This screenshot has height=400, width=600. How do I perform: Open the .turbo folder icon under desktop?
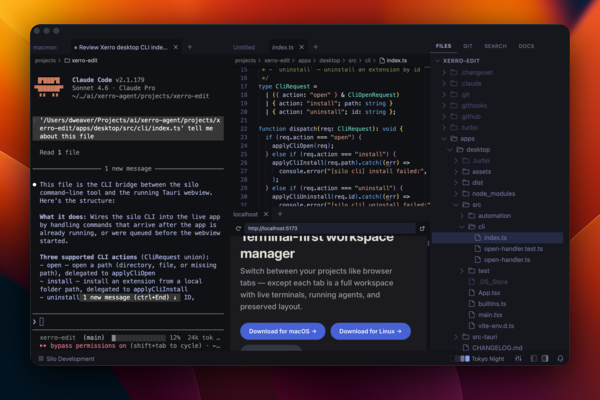coord(466,161)
